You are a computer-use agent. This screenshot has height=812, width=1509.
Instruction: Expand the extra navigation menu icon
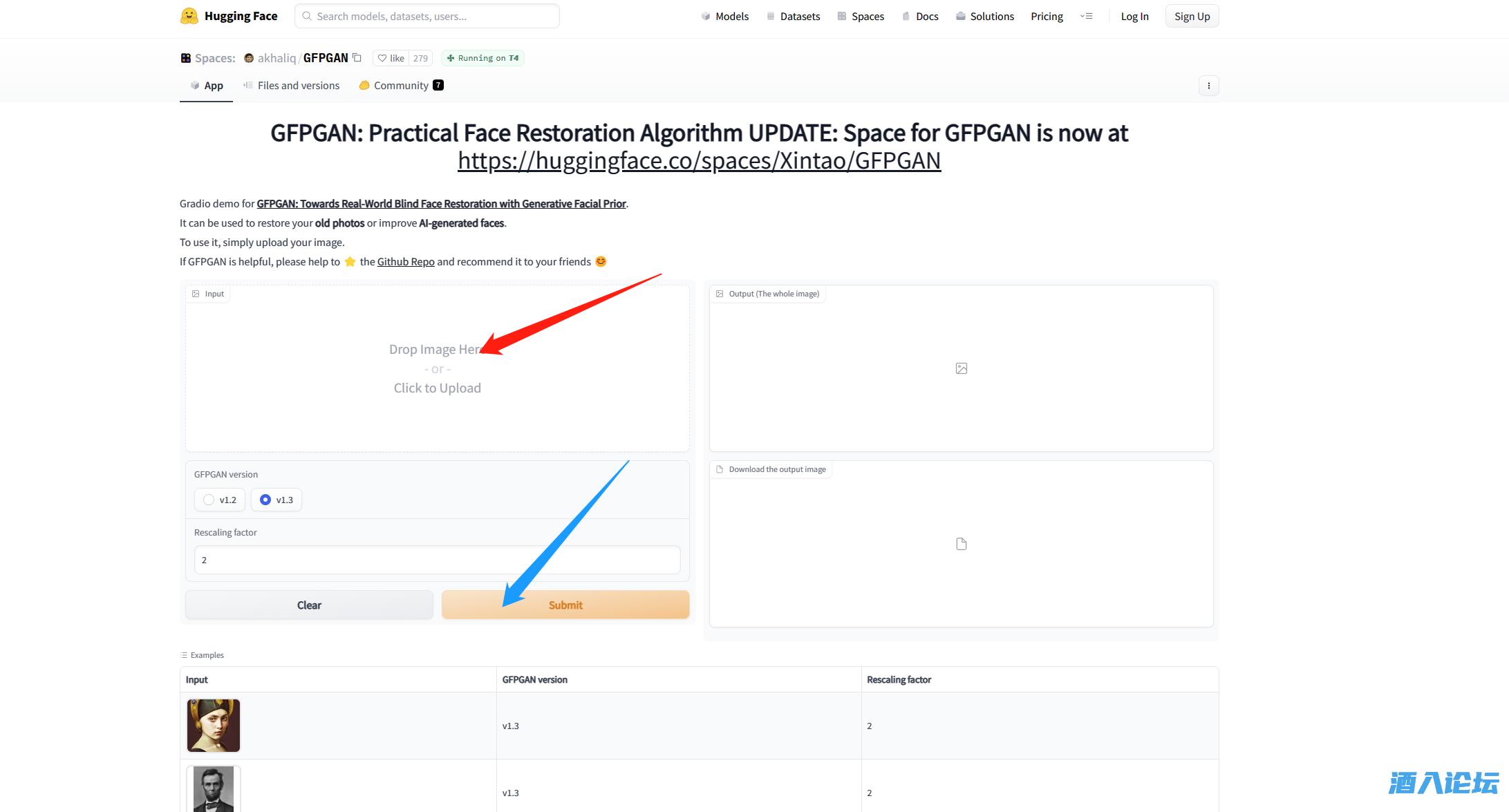tap(1087, 16)
